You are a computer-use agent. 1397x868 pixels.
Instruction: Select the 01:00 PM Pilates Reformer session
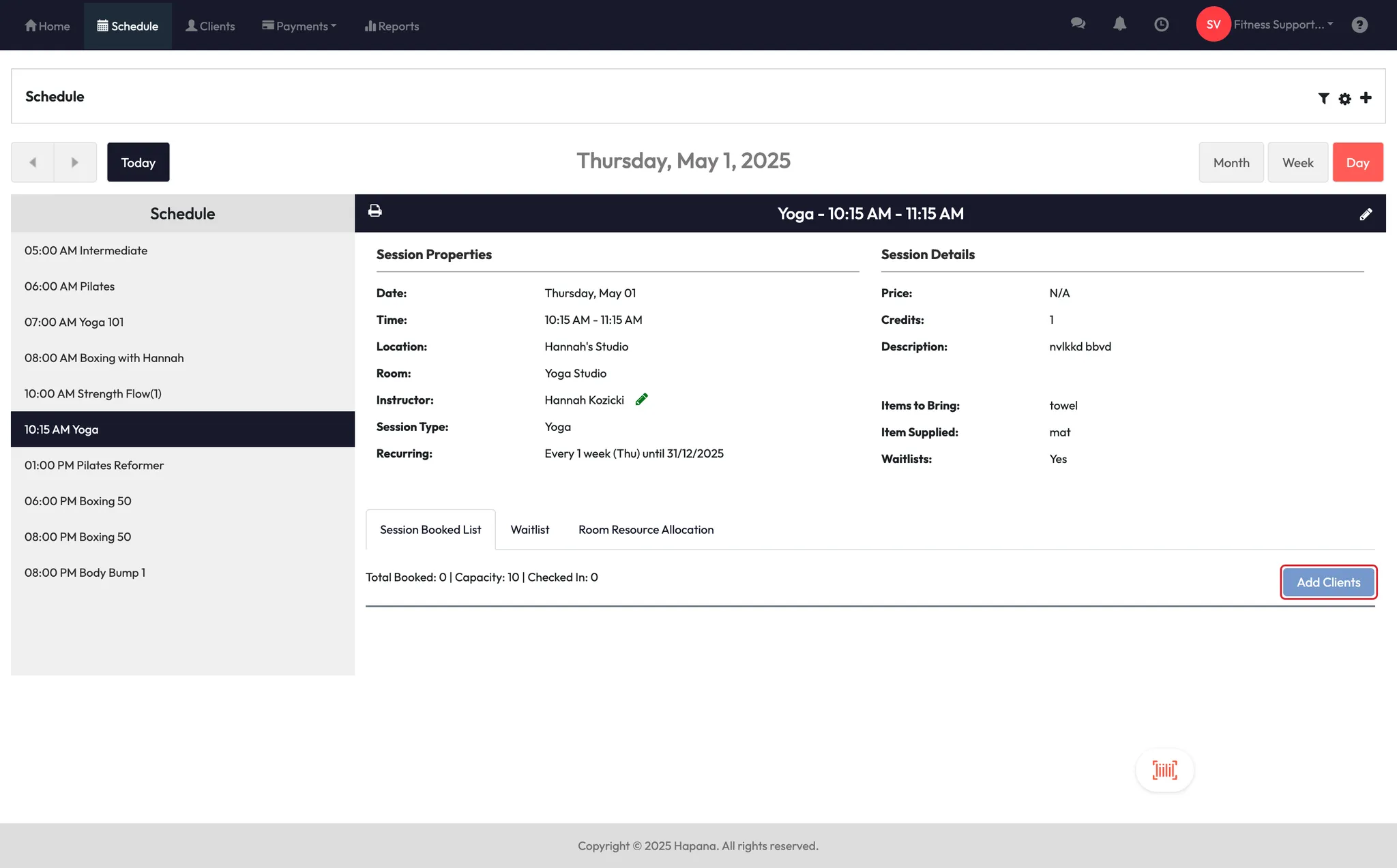(94, 465)
